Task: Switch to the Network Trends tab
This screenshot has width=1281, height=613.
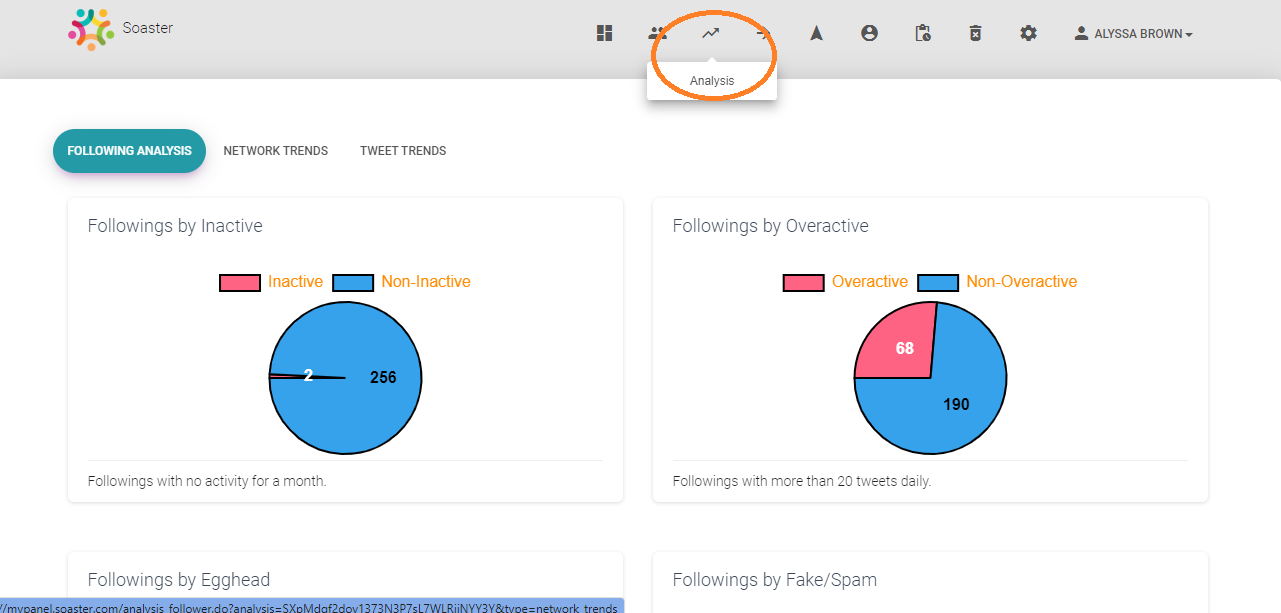Action: (x=275, y=151)
